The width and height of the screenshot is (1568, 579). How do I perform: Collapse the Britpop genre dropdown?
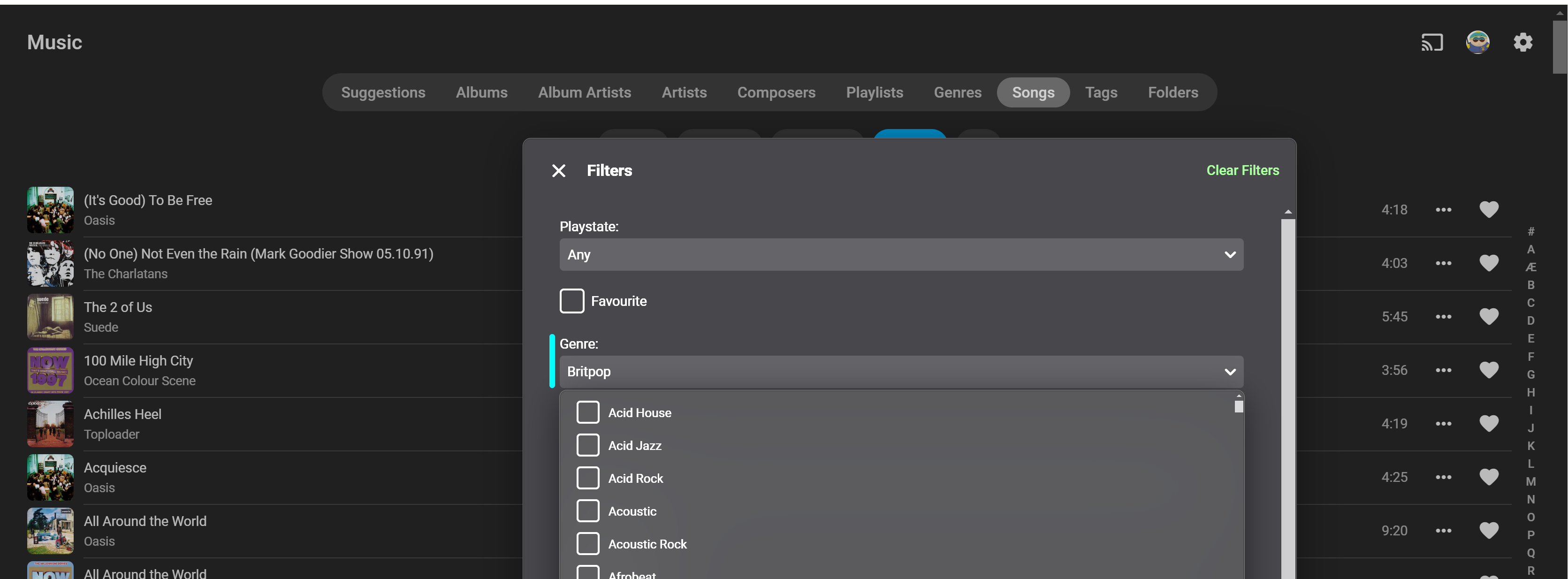click(901, 372)
